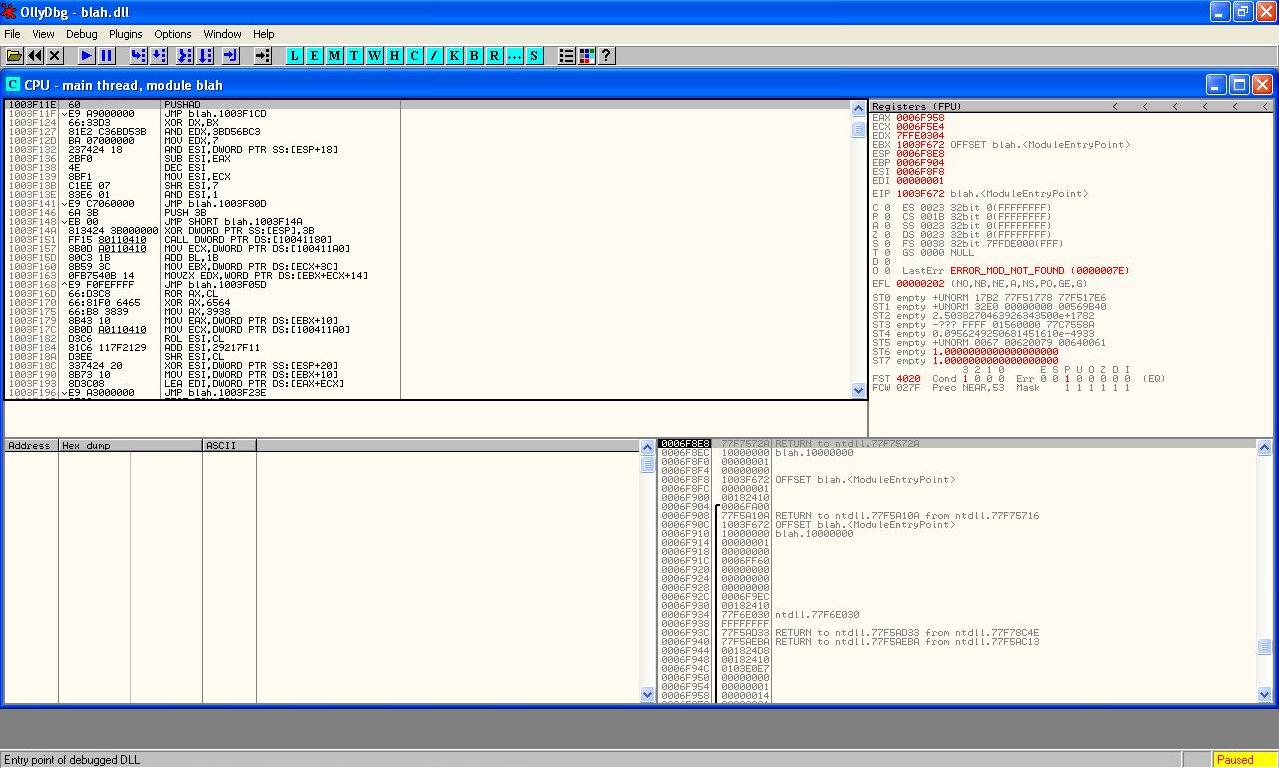
Task: Select stack entry ntdll.77F6E030
Action: pos(817,615)
